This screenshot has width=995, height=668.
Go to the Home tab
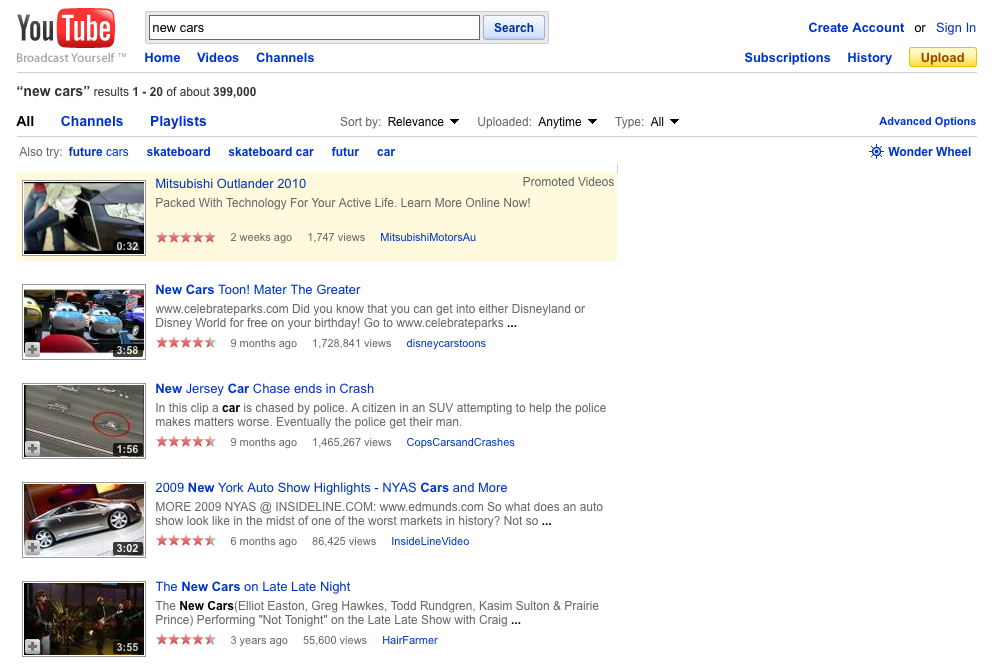(x=162, y=58)
